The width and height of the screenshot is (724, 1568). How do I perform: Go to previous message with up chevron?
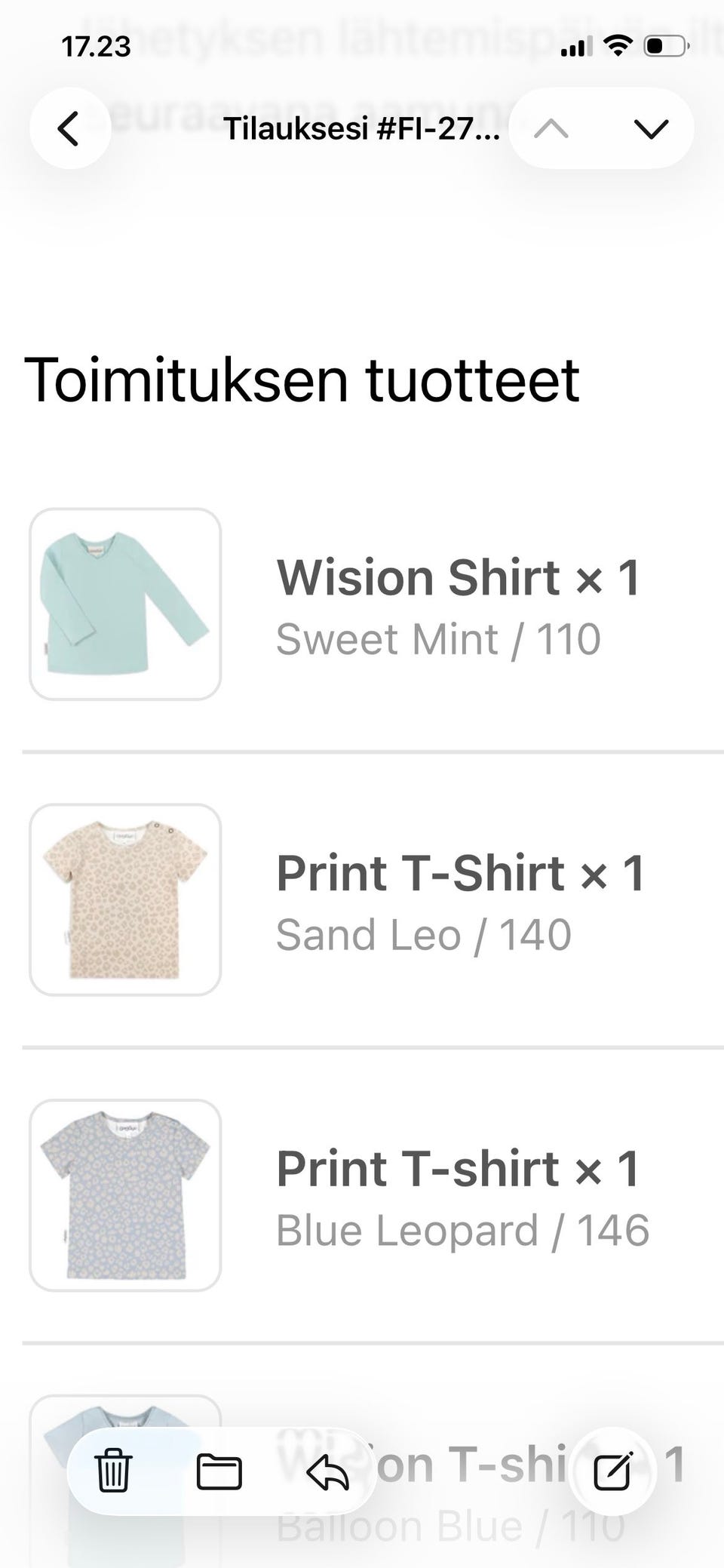(551, 129)
